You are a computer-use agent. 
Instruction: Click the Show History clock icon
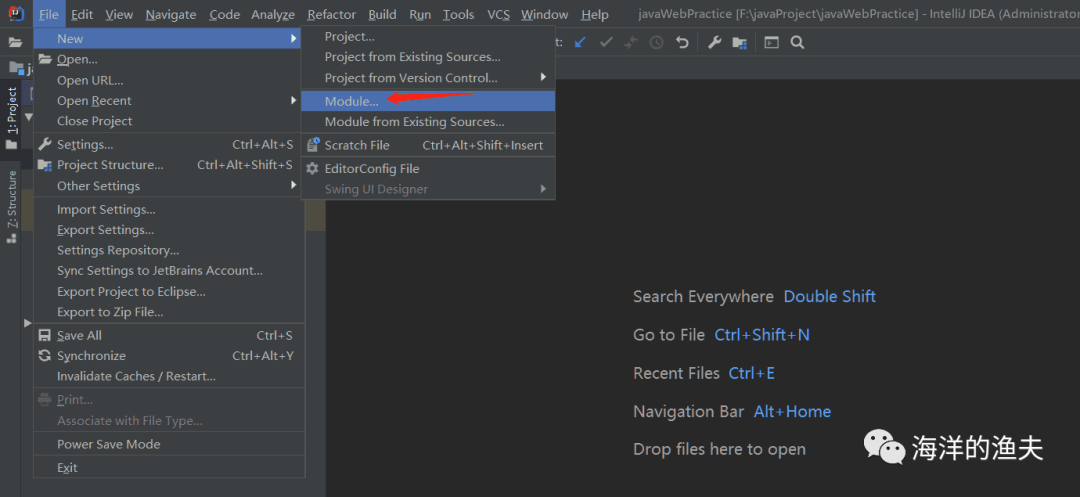pyautogui.click(x=656, y=43)
